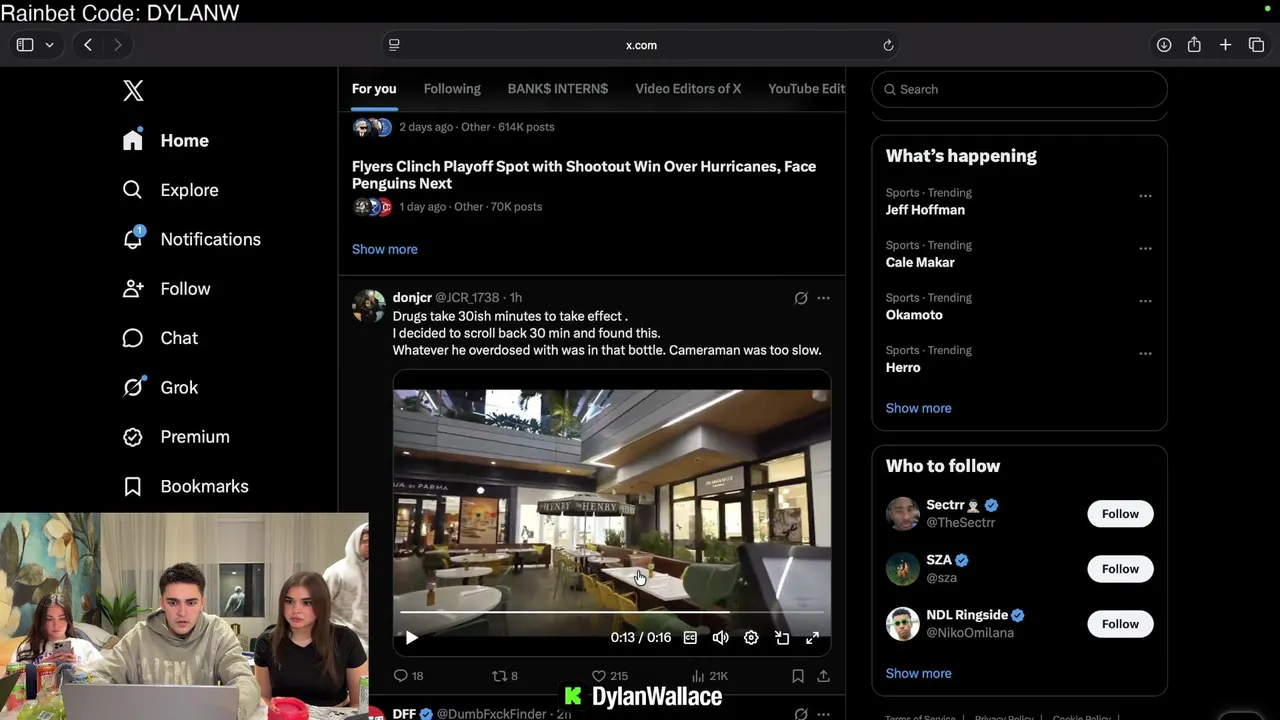Open the video settings gear

click(751, 638)
